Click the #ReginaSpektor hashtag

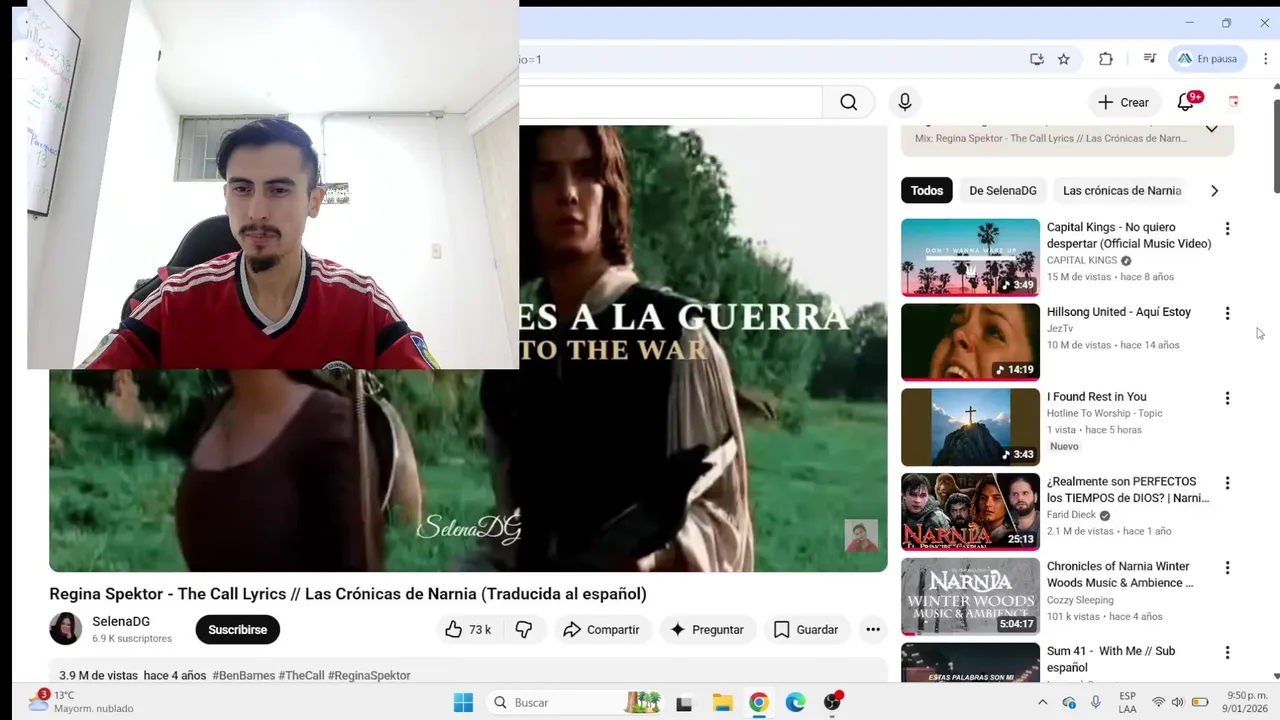(369, 676)
